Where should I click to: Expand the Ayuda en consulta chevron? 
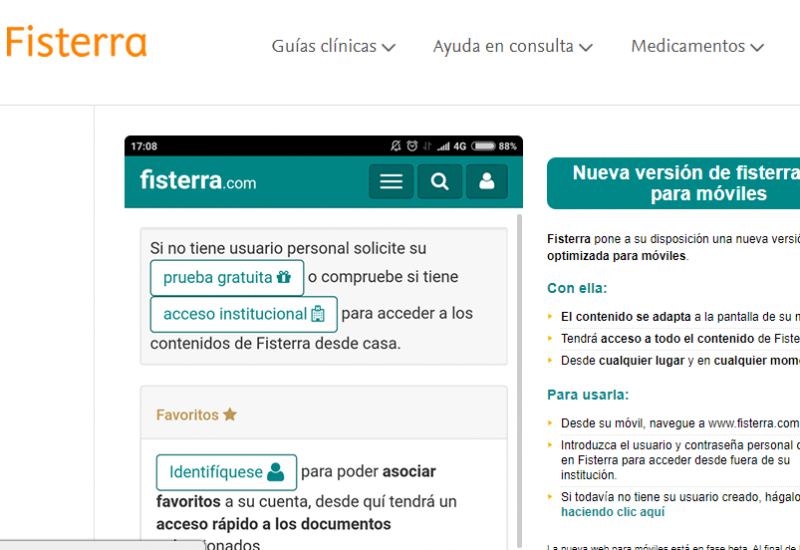[586, 48]
